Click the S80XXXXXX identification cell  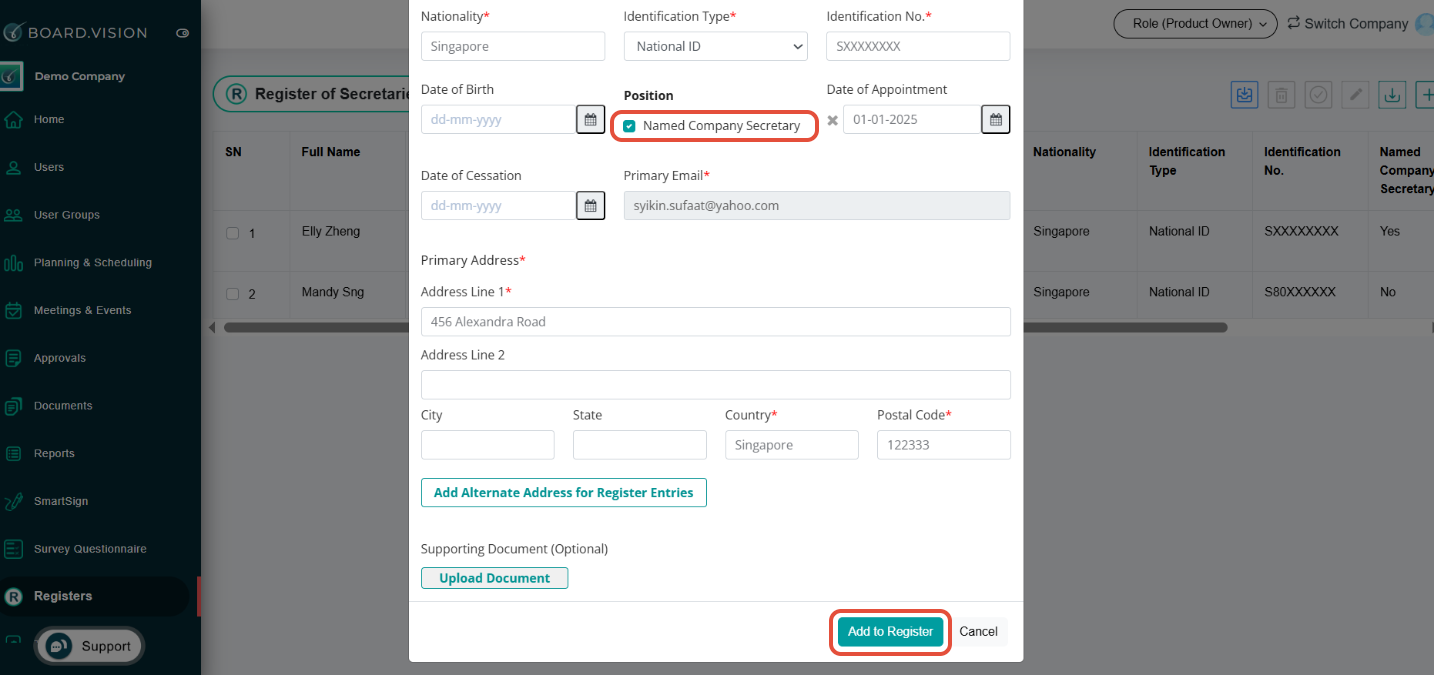click(x=1300, y=292)
